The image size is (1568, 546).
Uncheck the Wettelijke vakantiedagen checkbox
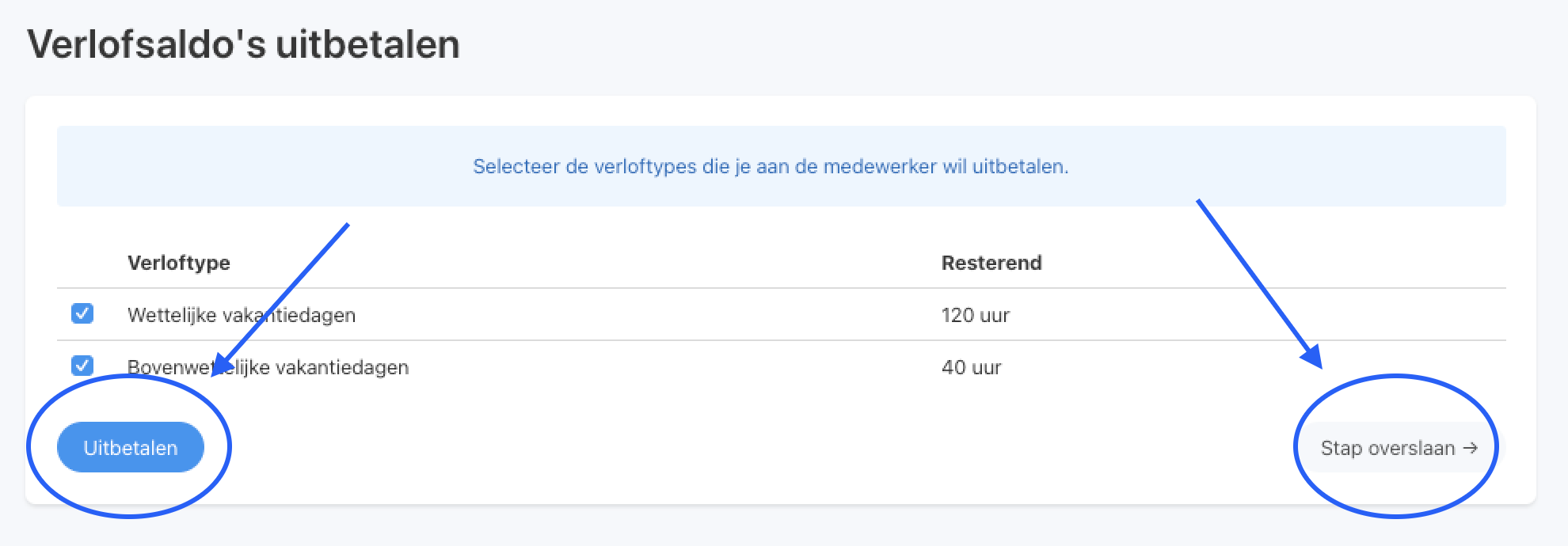tap(82, 314)
